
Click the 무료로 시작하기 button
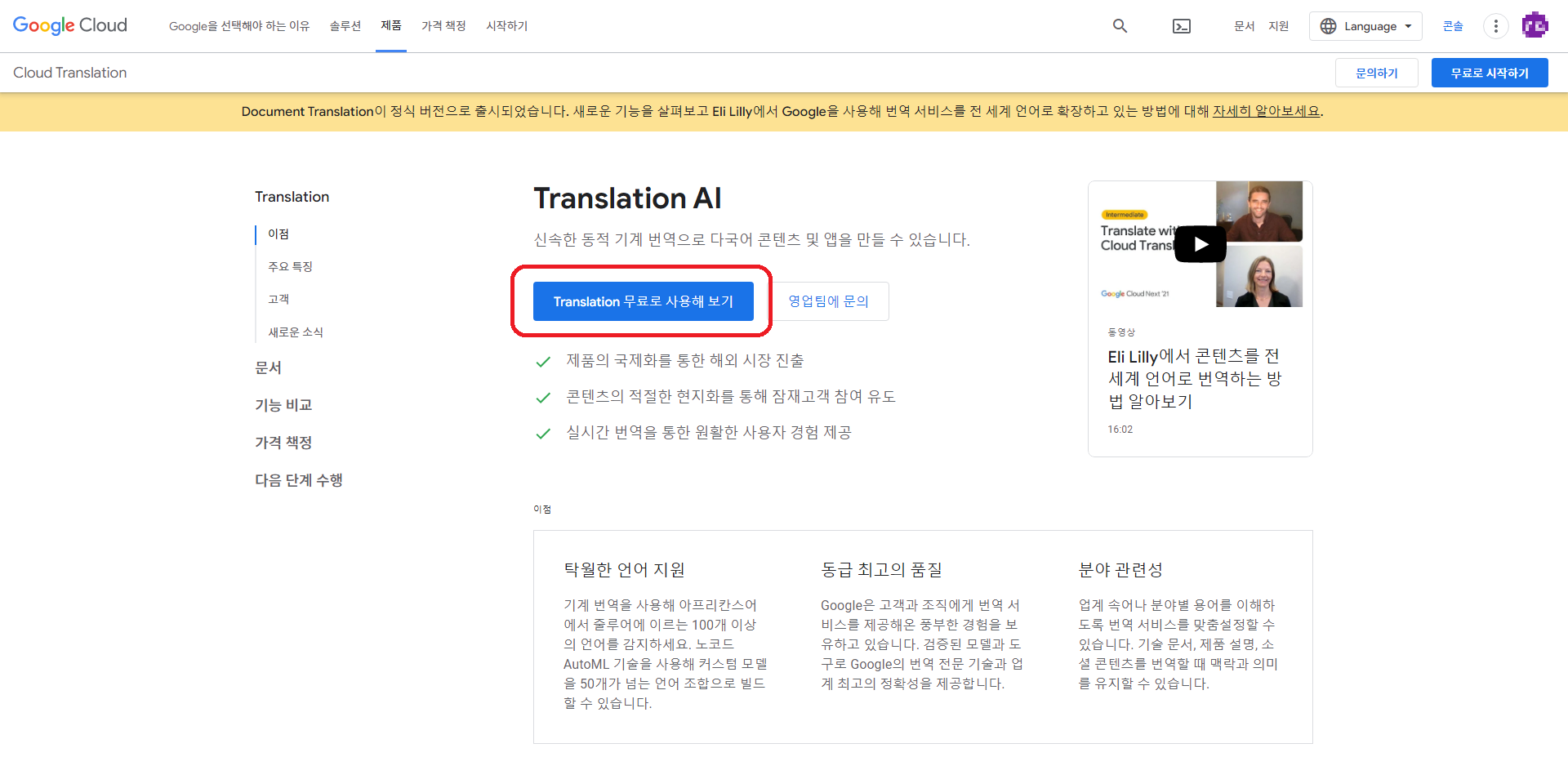pyautogui.click(x=1489, y=73)
